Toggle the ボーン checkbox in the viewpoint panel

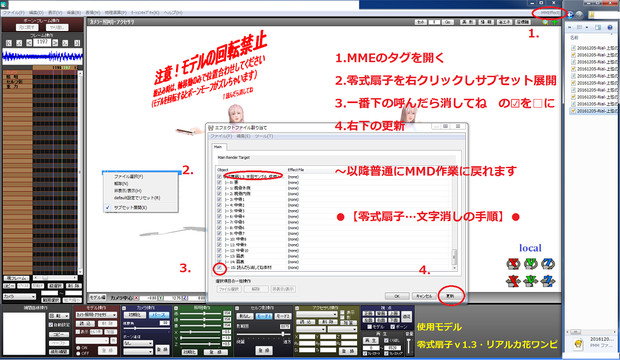click(x=393, y=327)
